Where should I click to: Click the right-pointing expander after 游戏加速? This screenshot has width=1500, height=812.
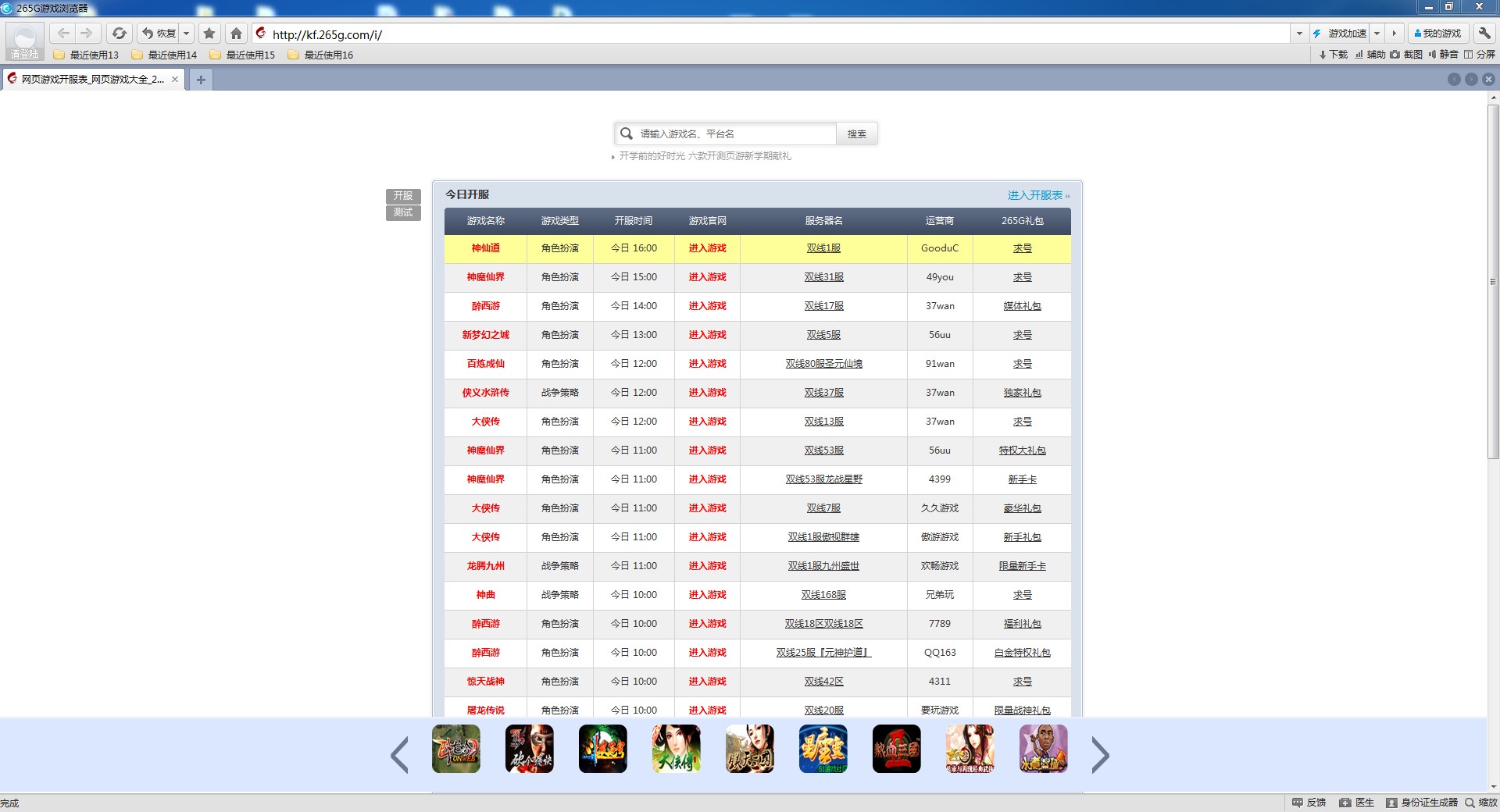pos(1394,34)
